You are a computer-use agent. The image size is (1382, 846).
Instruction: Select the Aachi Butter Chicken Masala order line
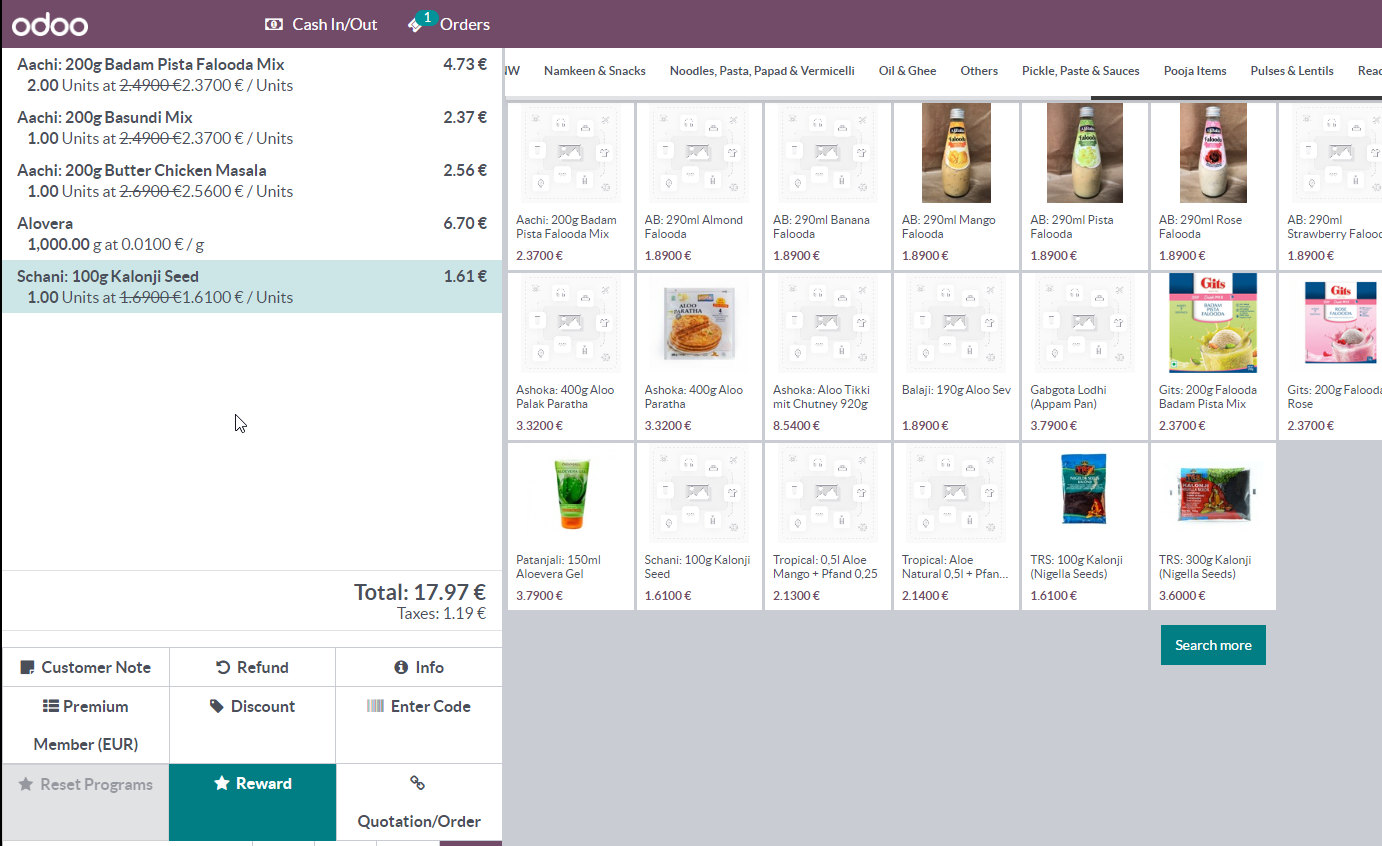(x=252, y=181)
